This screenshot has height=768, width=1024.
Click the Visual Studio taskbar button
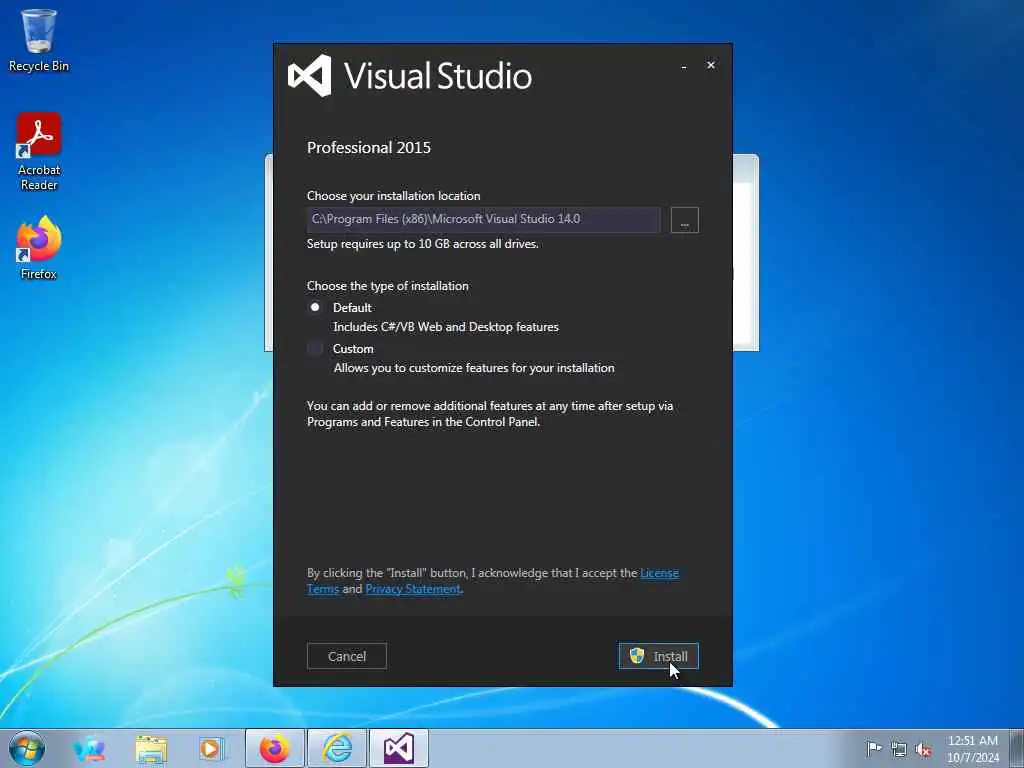coord(399,748)
